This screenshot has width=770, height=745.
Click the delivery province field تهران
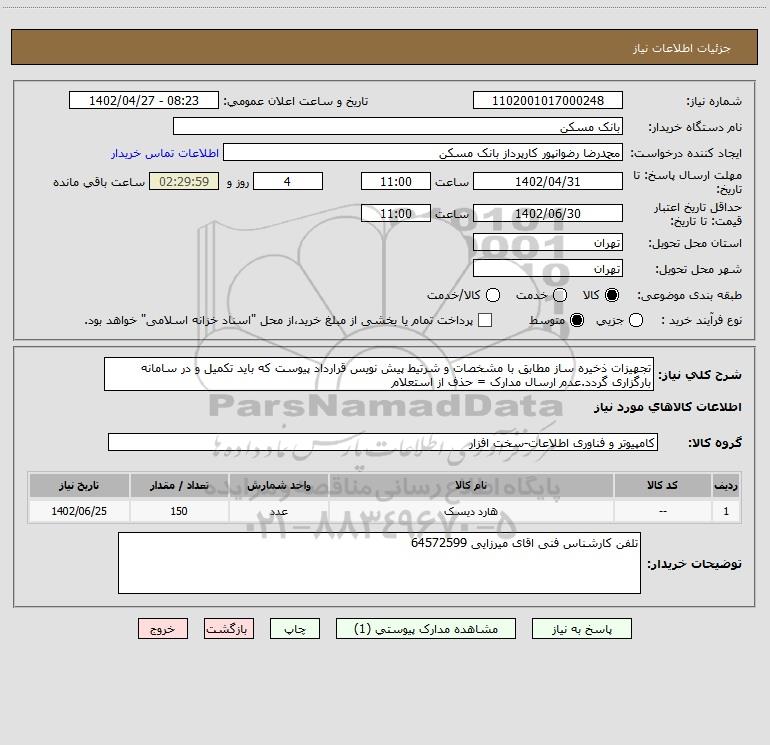tap(548, 243)
